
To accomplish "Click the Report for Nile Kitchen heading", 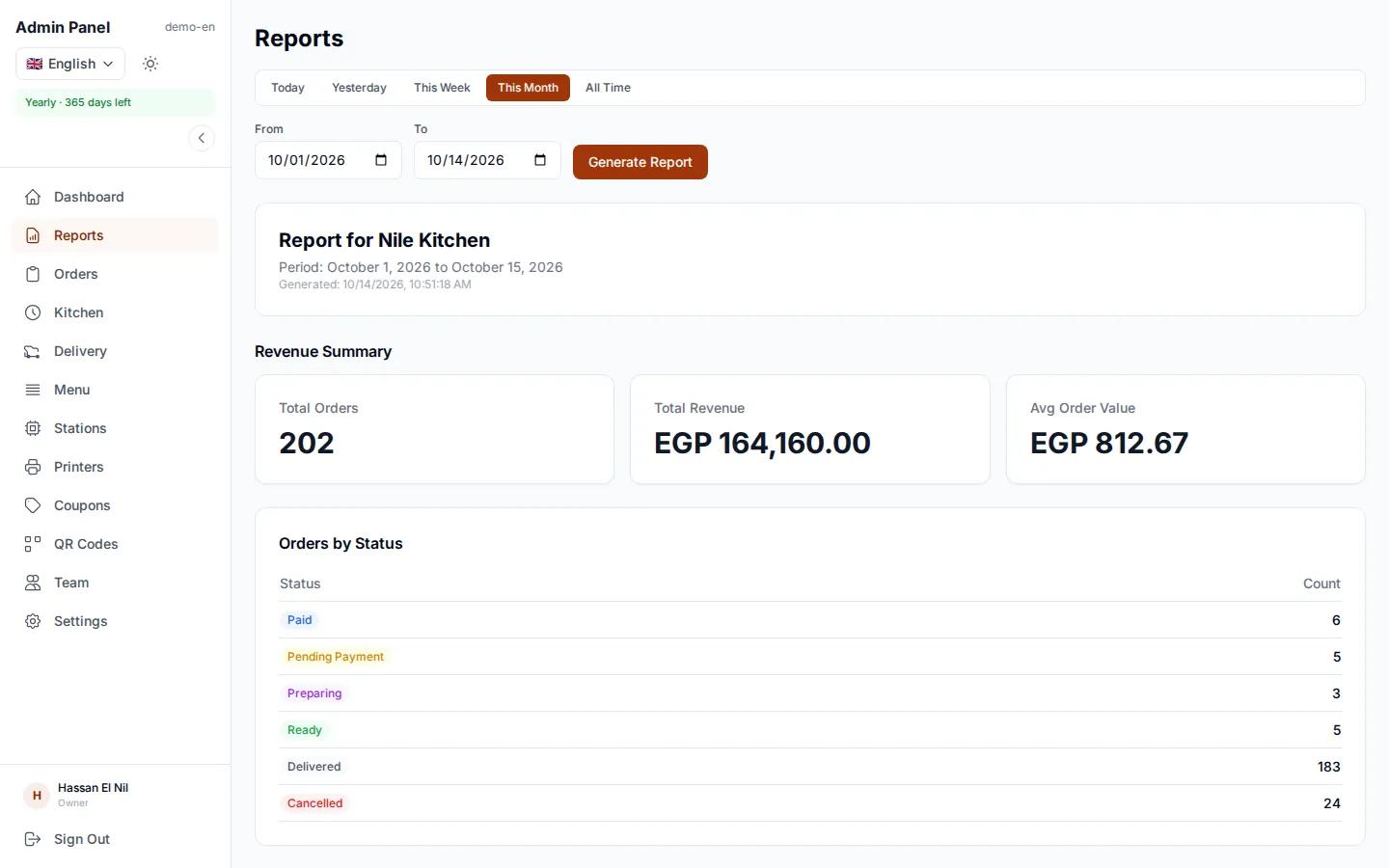I will point(384,240).
